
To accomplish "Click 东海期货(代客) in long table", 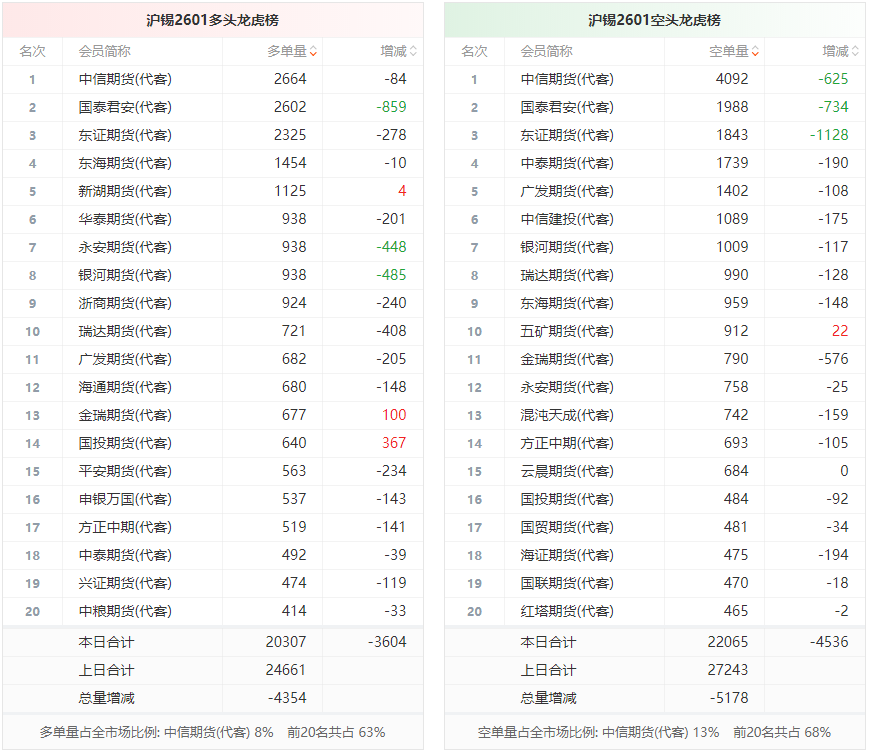I will pyautogui.click(x=125, y=163).
